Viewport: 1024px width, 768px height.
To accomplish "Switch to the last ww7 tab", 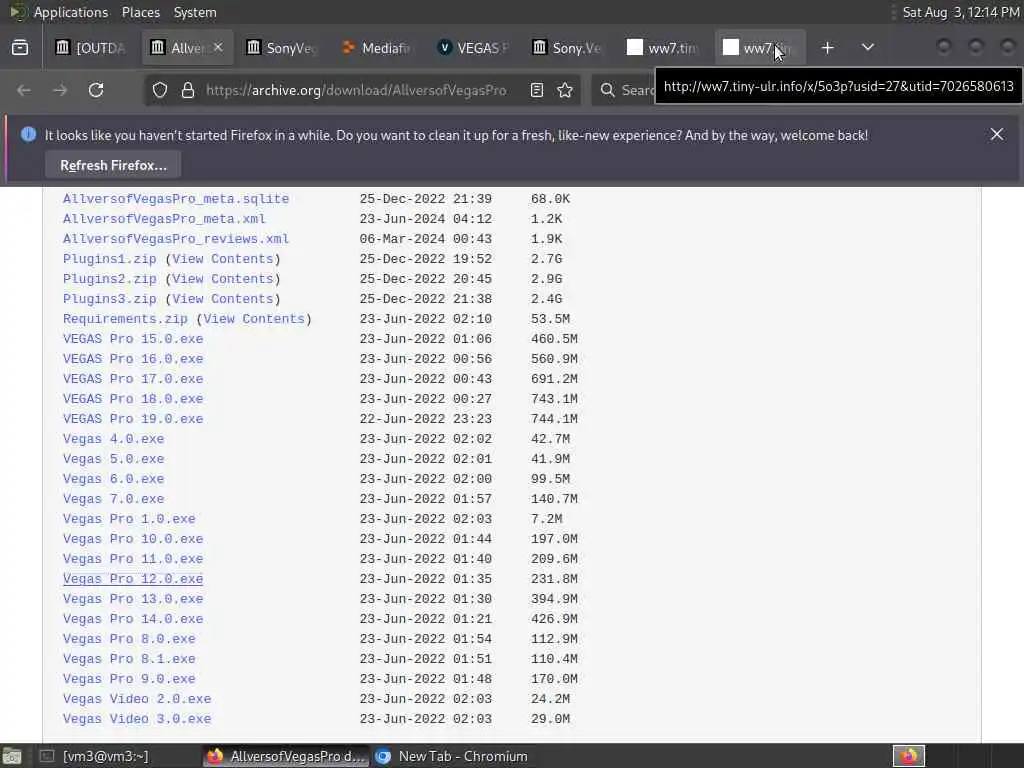I will (758, 48).
